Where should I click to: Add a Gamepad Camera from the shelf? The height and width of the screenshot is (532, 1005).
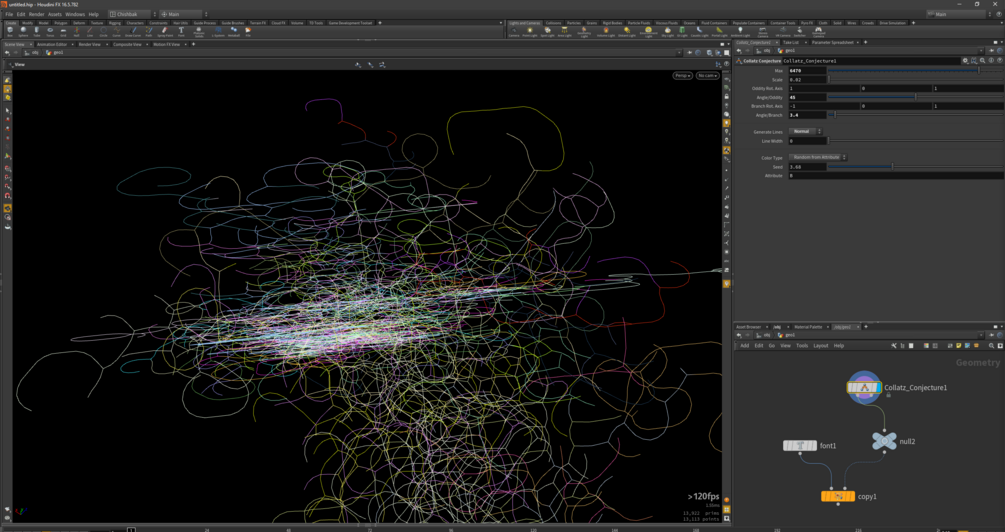pos(818,32)
